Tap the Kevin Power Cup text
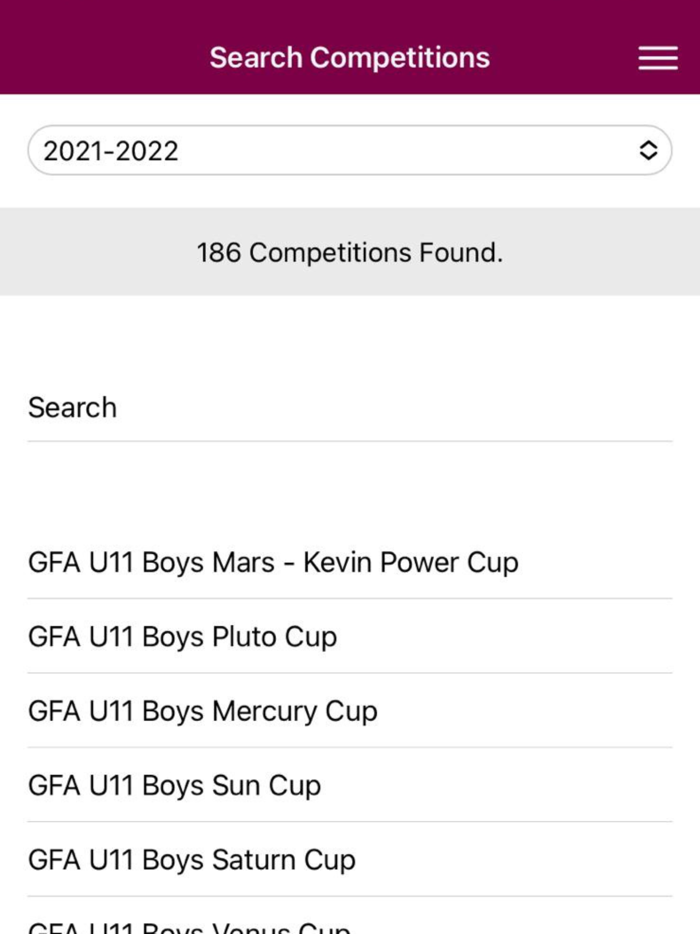Screen dimensions: 700x934 (x=411, y=562)
